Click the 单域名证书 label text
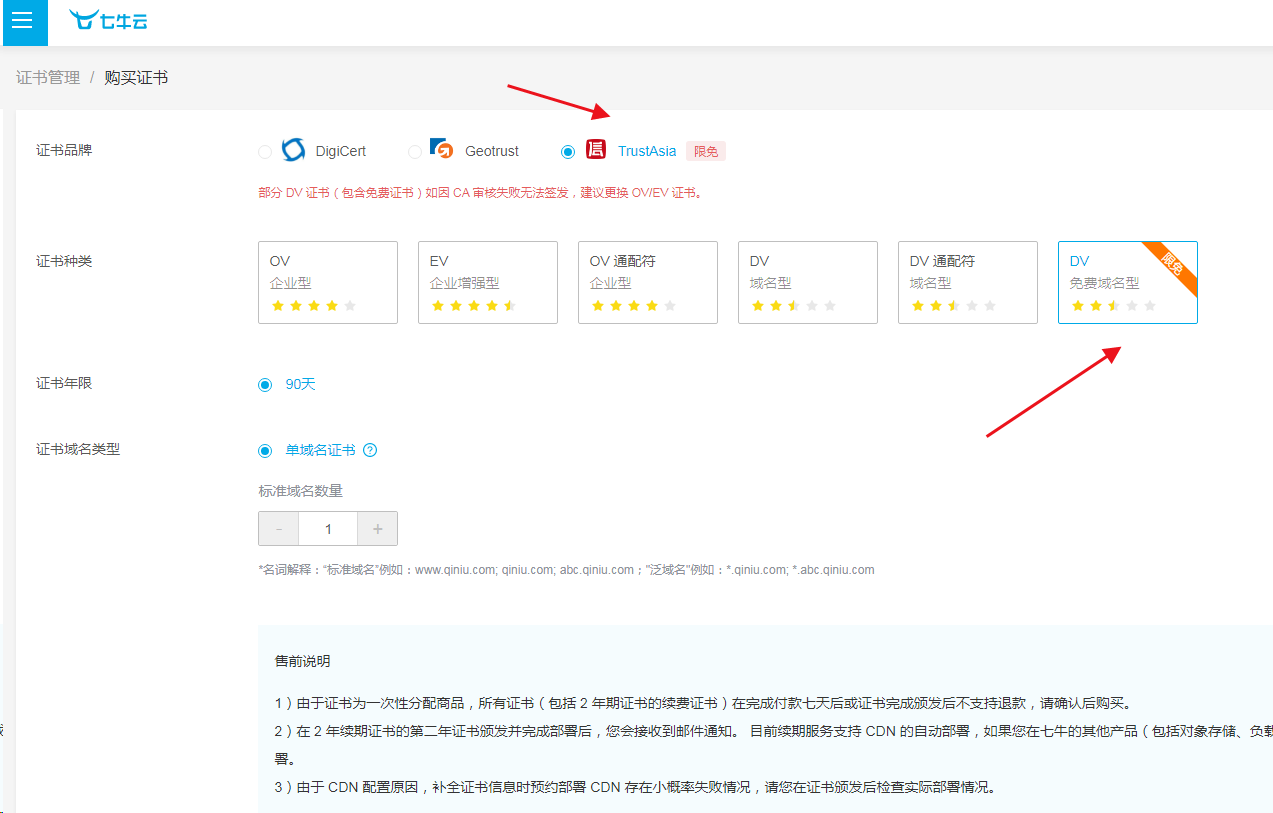This screenshot has width=1273, height=813. (x=320, y=450)
